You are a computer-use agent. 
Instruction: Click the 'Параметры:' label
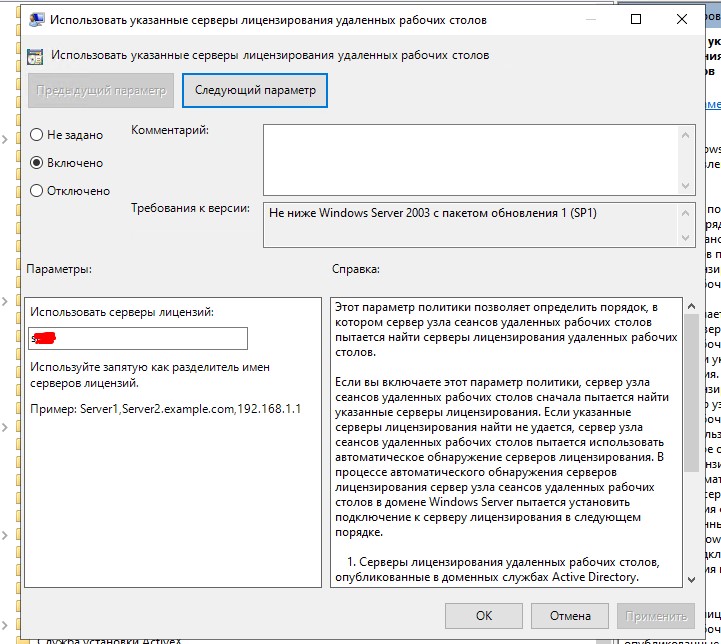tap(59, 269)
